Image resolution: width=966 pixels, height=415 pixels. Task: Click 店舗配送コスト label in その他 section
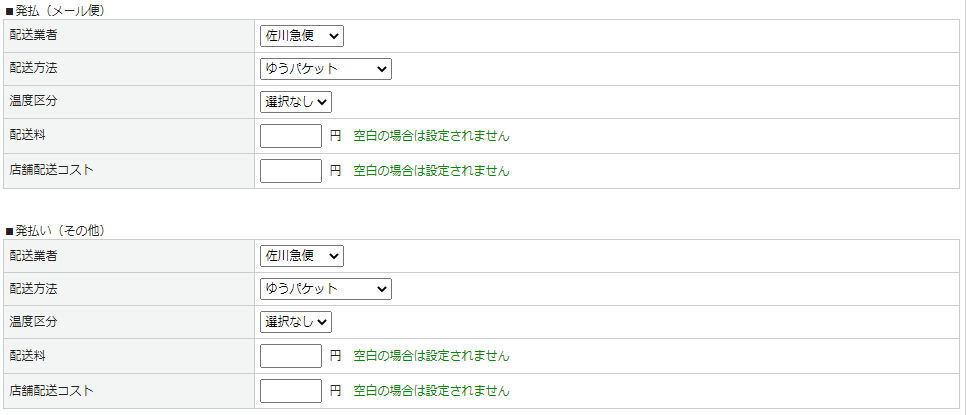pyautogui.click(x=51, y=390)
